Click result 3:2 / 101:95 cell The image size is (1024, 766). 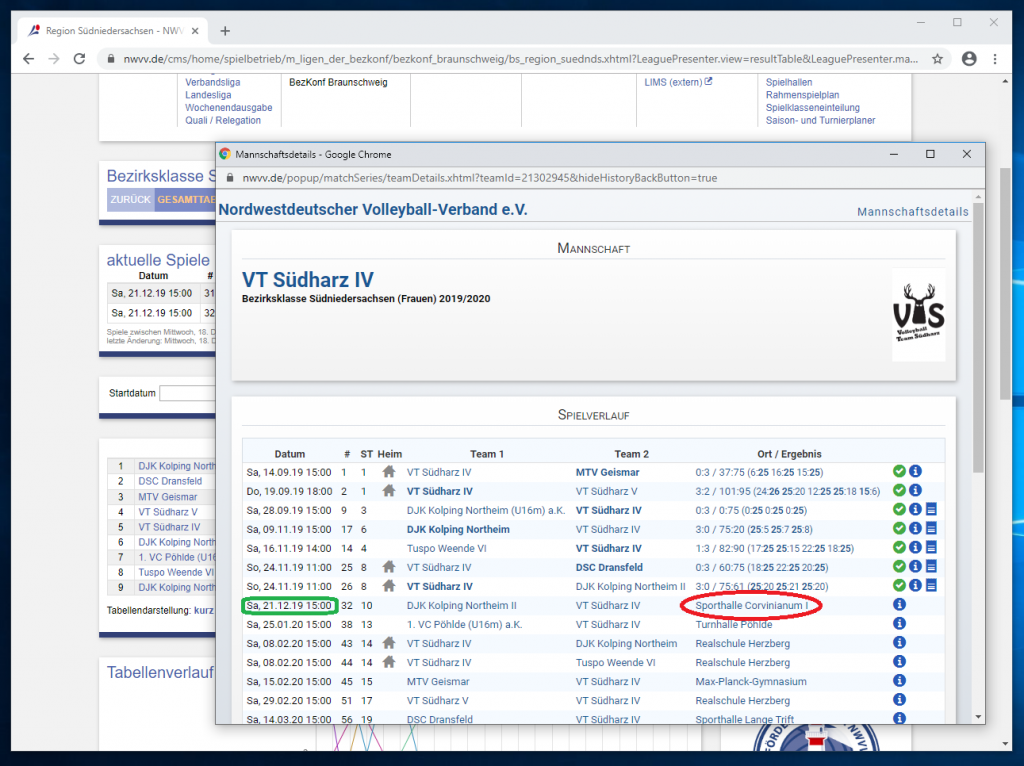(x=788, y=491)
